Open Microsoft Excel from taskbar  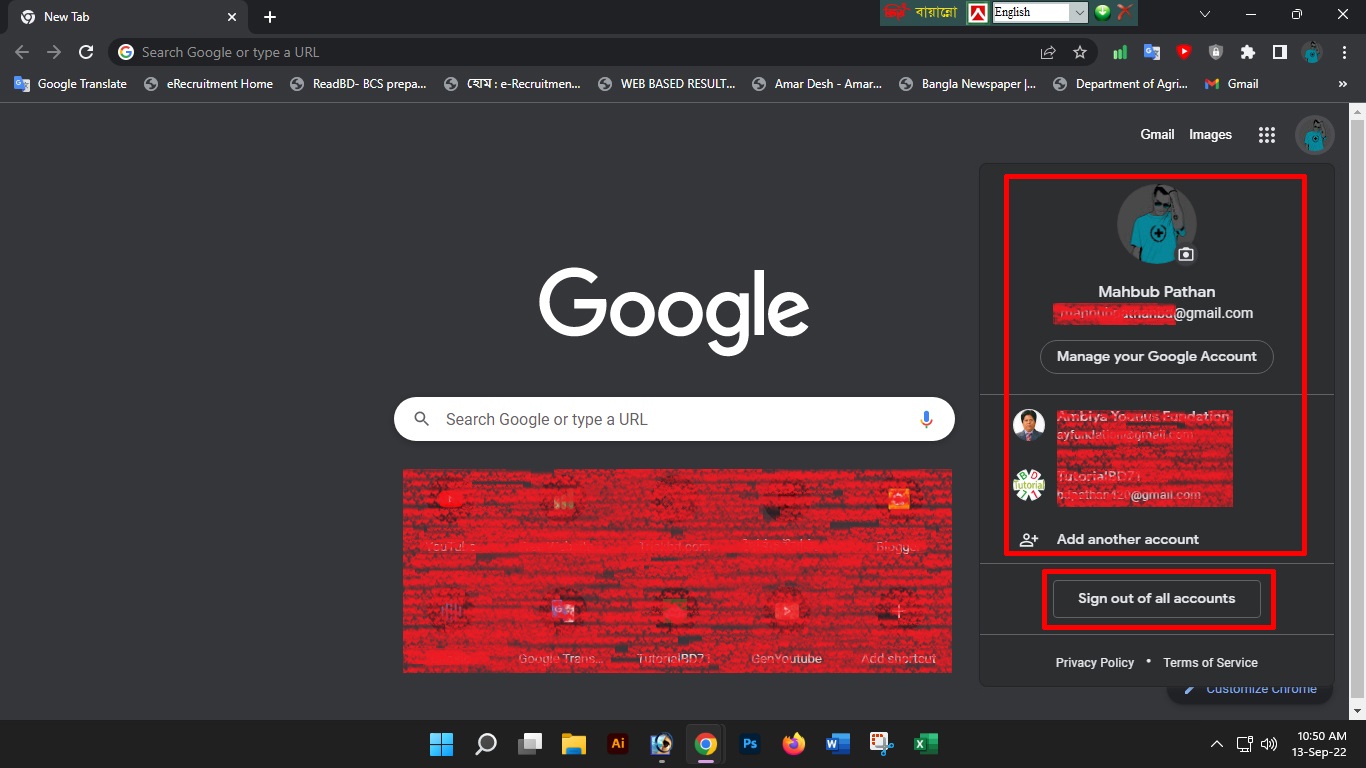(925, 744)
